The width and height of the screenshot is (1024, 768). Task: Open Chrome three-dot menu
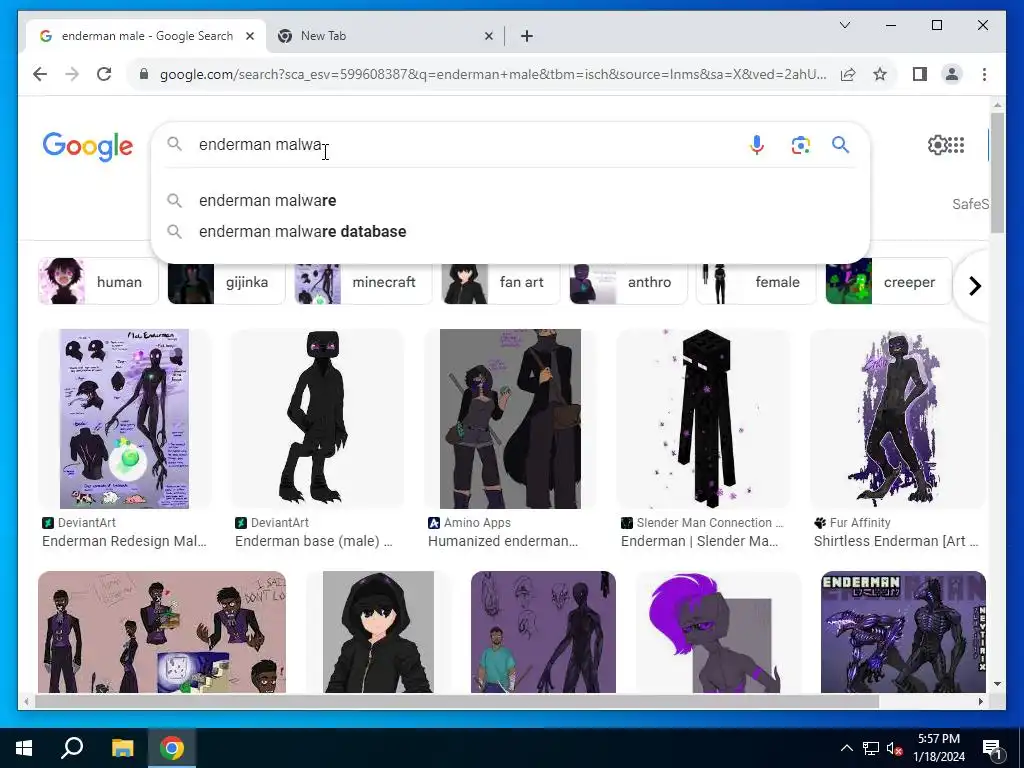[984, 74]
